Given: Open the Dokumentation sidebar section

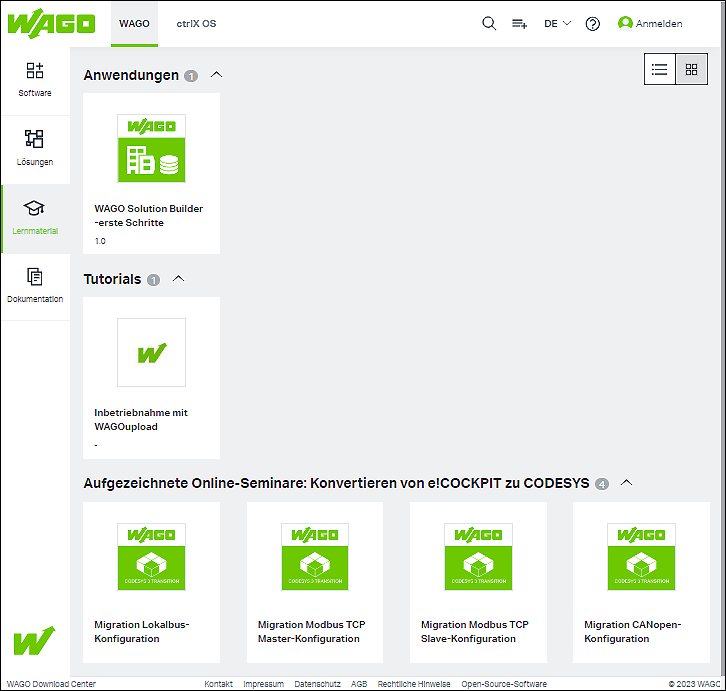Looking at the screenshot, I should point(35,286).
